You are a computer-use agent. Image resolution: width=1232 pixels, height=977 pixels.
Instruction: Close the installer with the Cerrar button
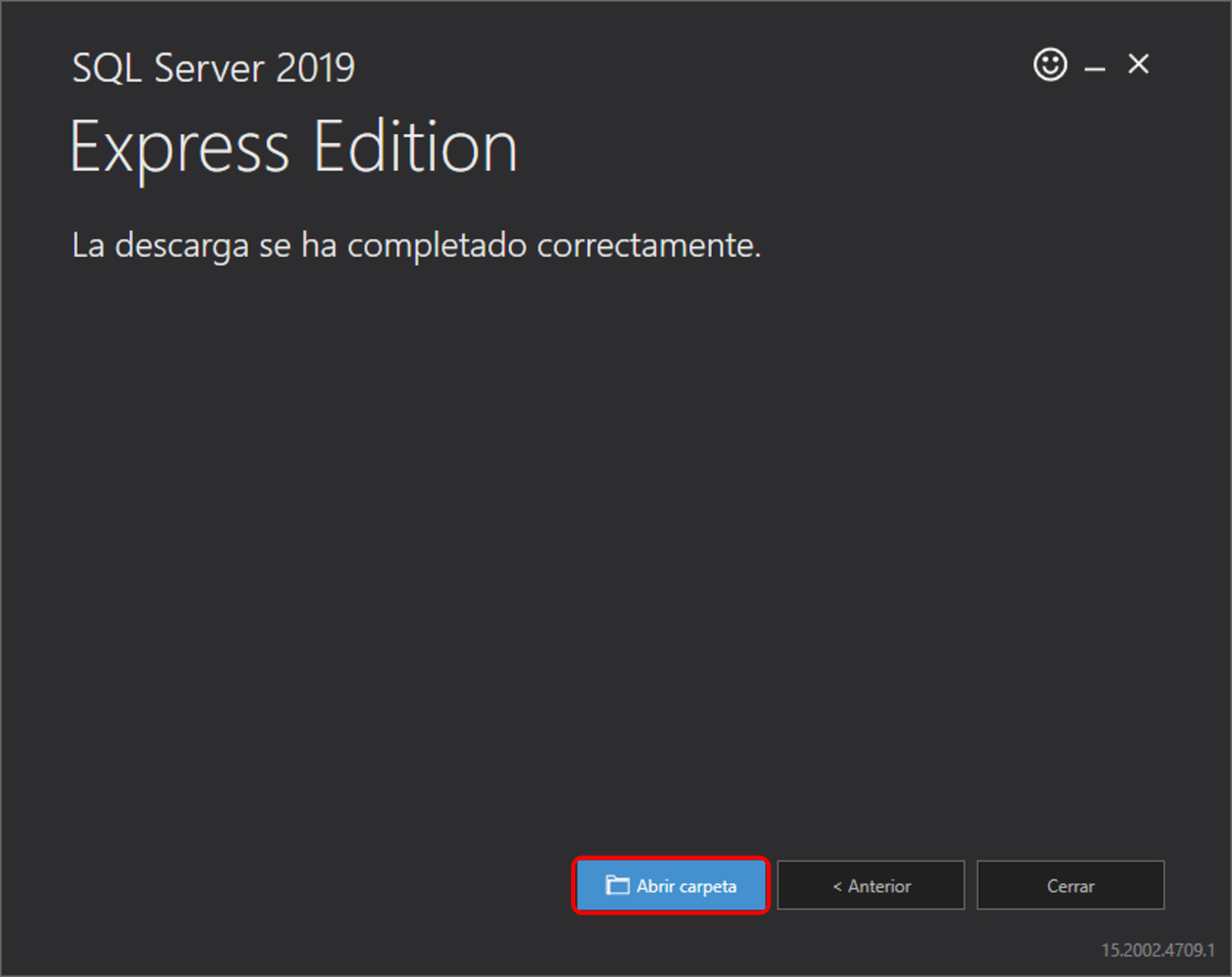pos(1070,885)
